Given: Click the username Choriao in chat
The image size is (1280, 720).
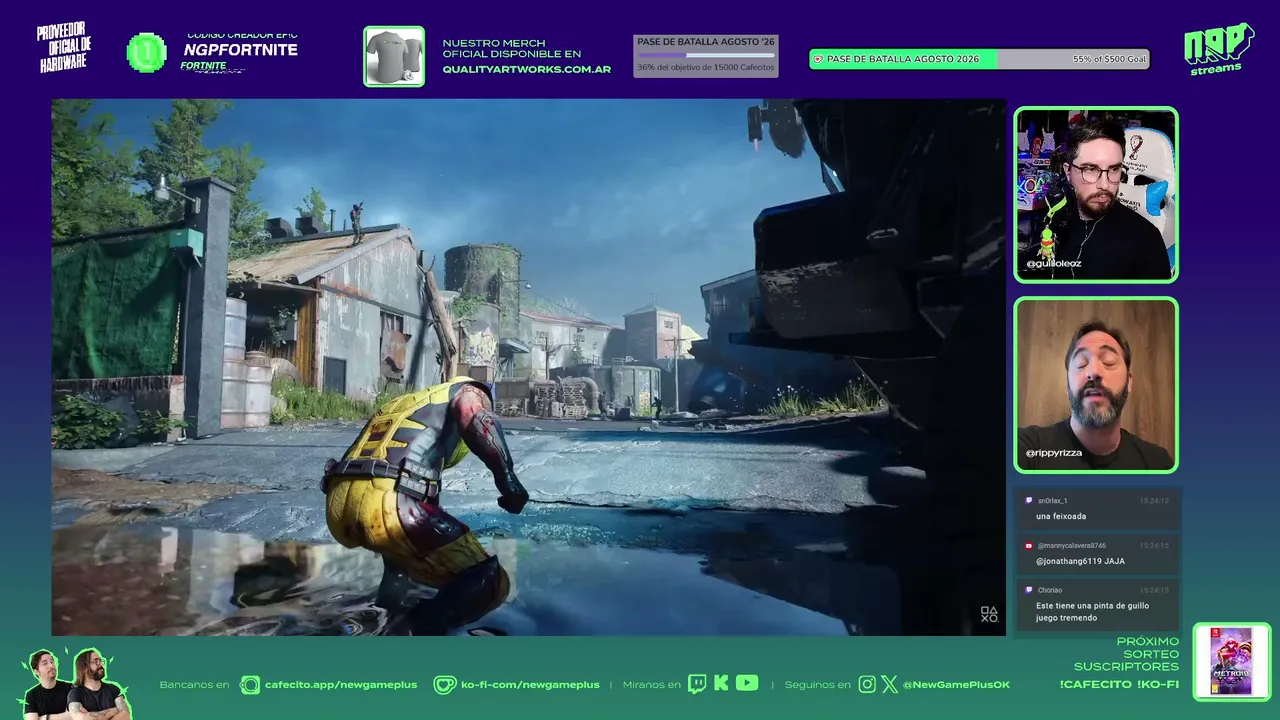Looking at the screenshot, I should click(x=1050, y=590).
